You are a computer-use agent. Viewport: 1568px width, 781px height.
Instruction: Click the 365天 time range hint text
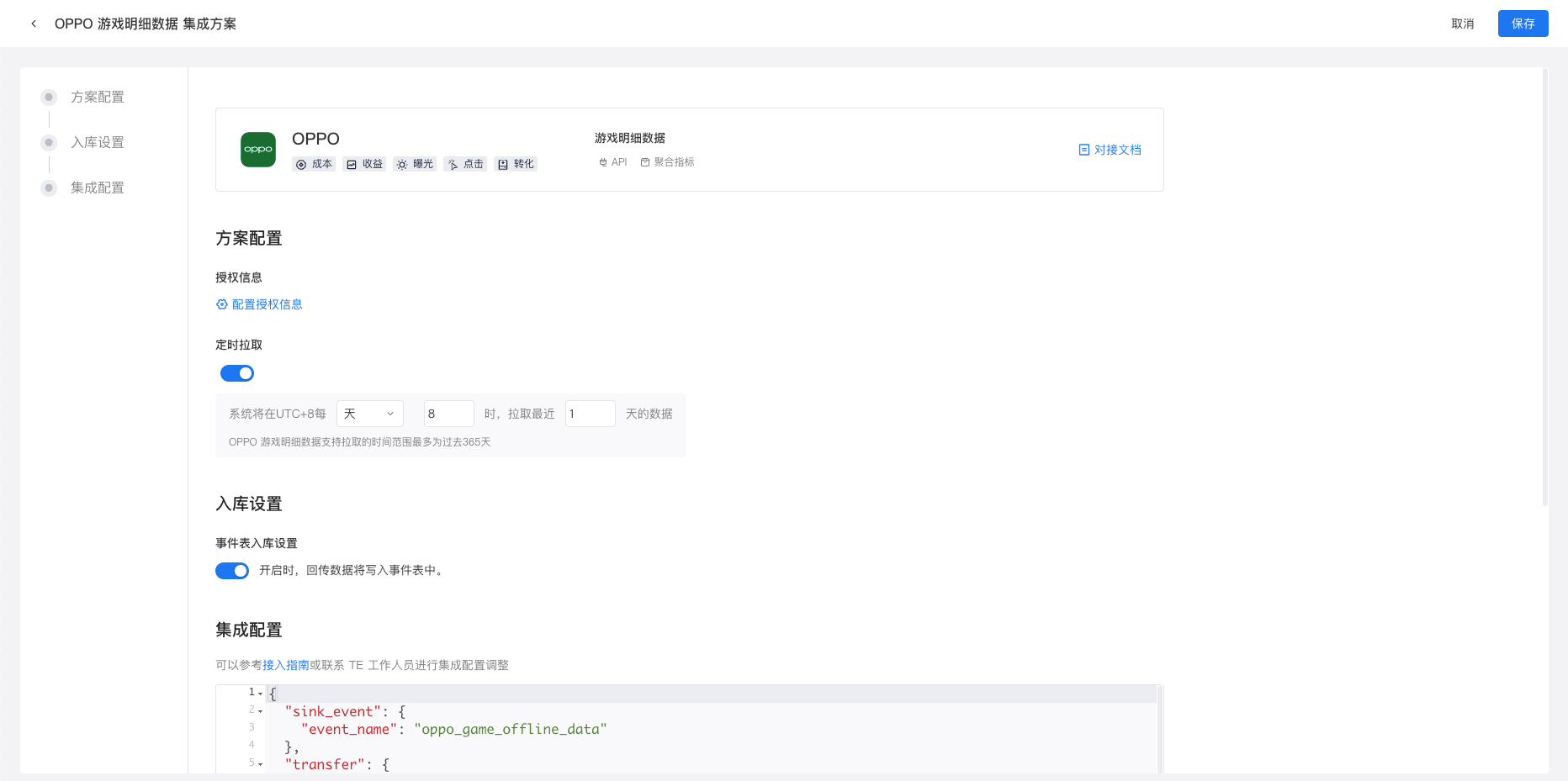click(x=359, y=442)
